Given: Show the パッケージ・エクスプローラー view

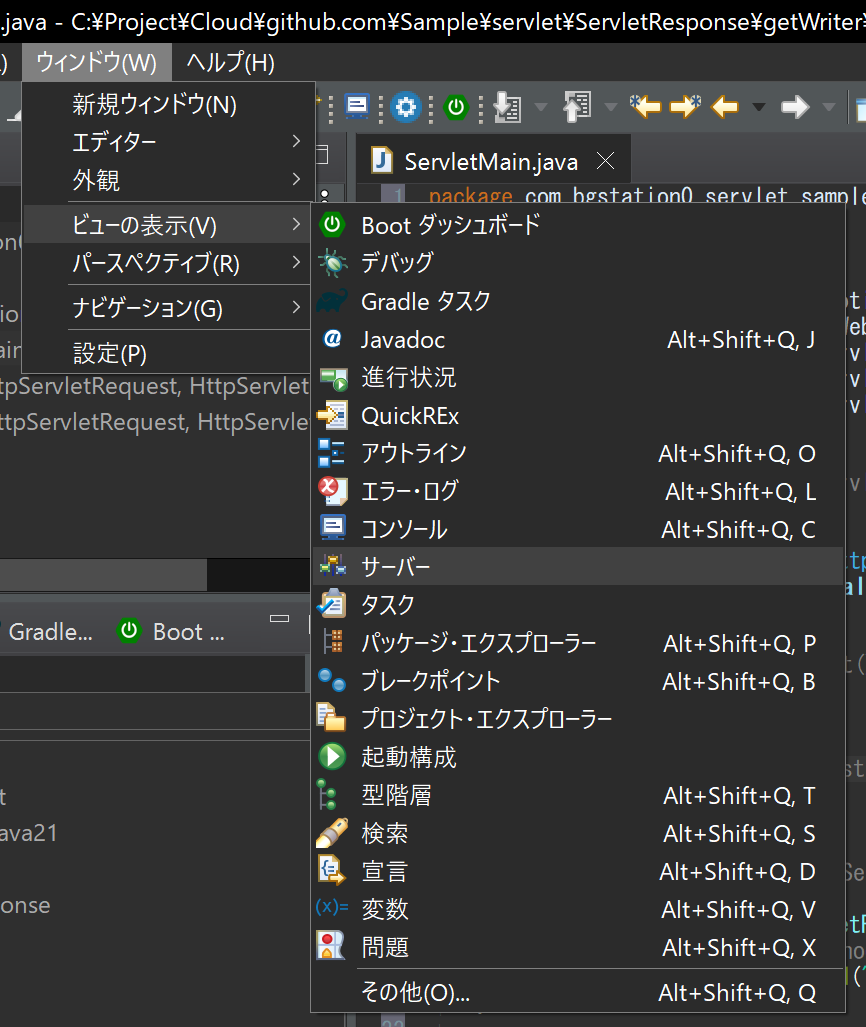Looking at the screenshot, I should pos(578,643).
